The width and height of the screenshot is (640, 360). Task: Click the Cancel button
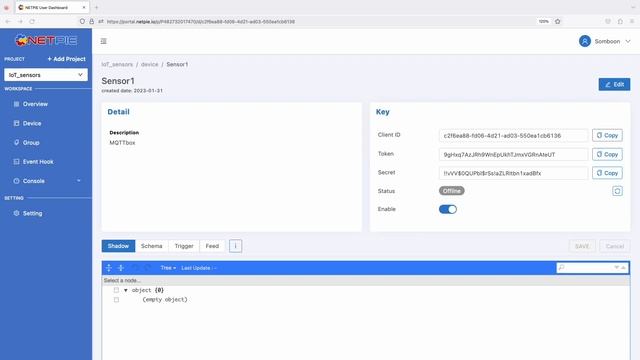click(615, 246)
